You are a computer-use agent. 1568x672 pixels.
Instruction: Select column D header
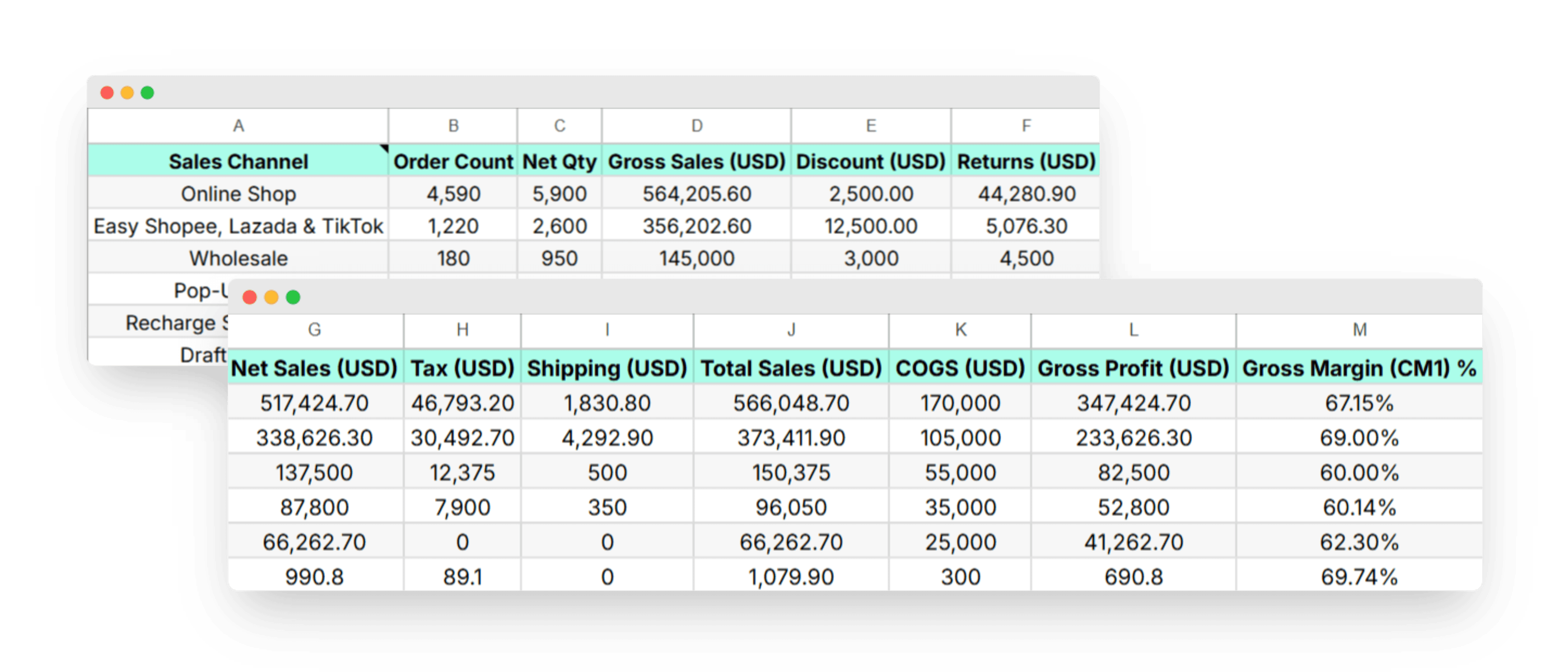tap(697, 126)
